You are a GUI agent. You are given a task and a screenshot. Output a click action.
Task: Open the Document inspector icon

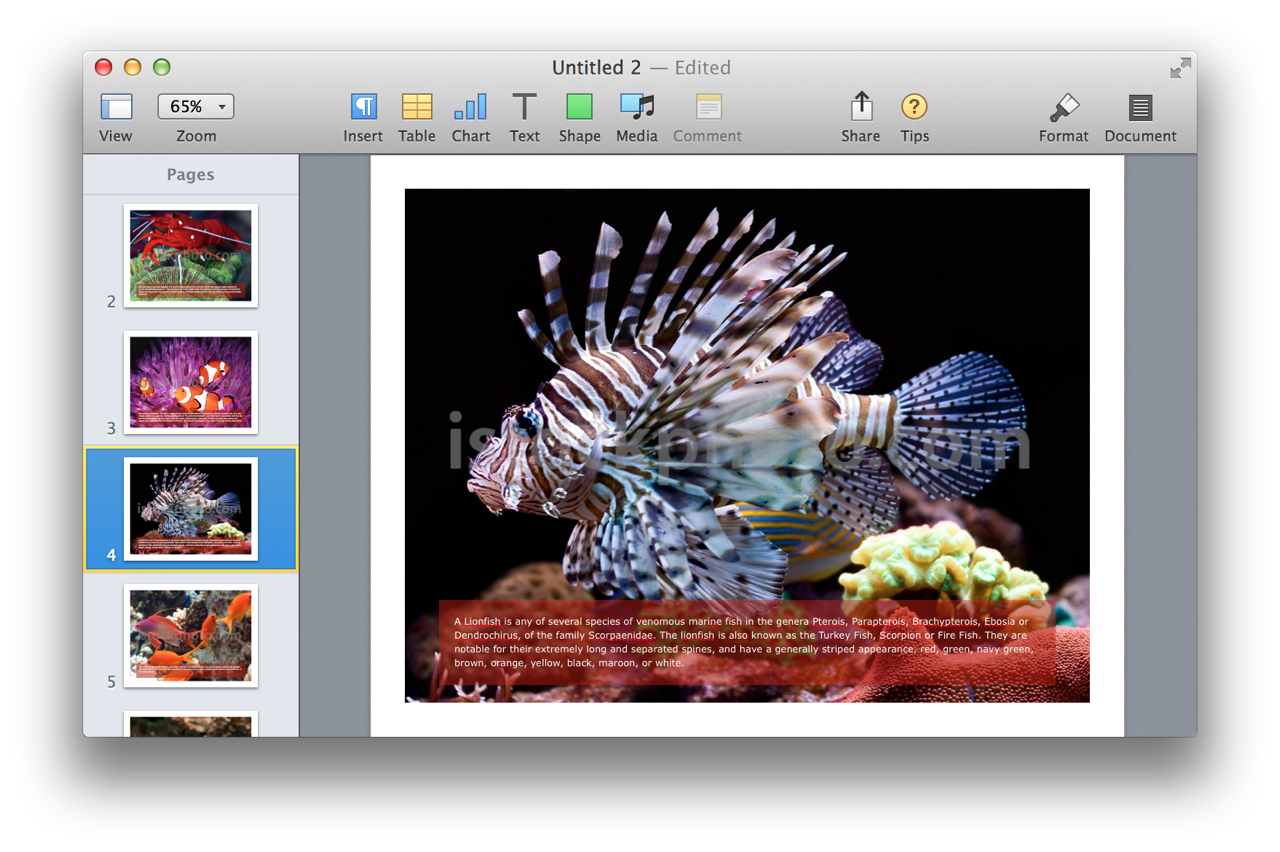click(x=1140, y=106)
